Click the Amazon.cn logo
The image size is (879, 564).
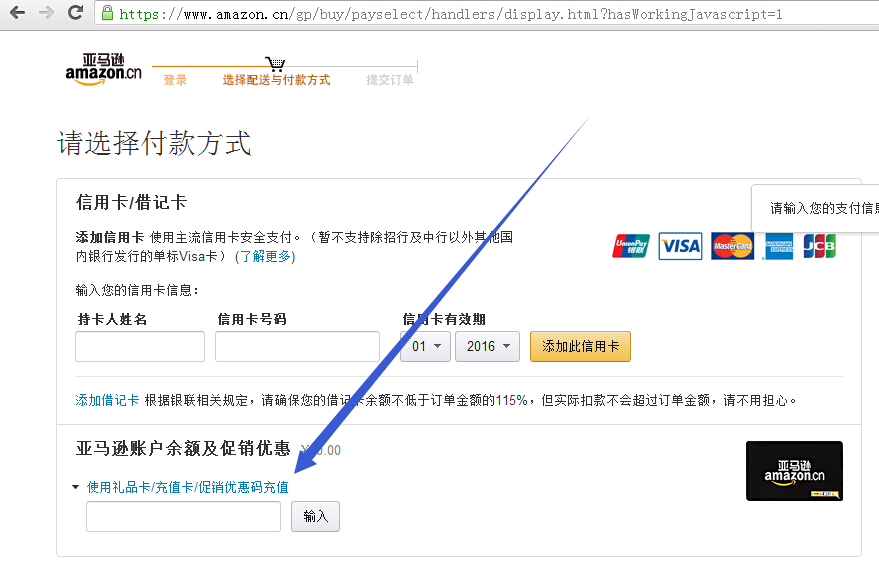pos(104,70)
